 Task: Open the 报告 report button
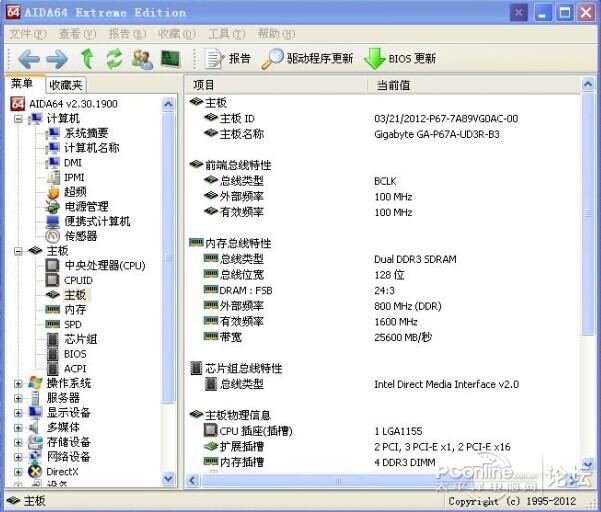[x=228, y=59]
